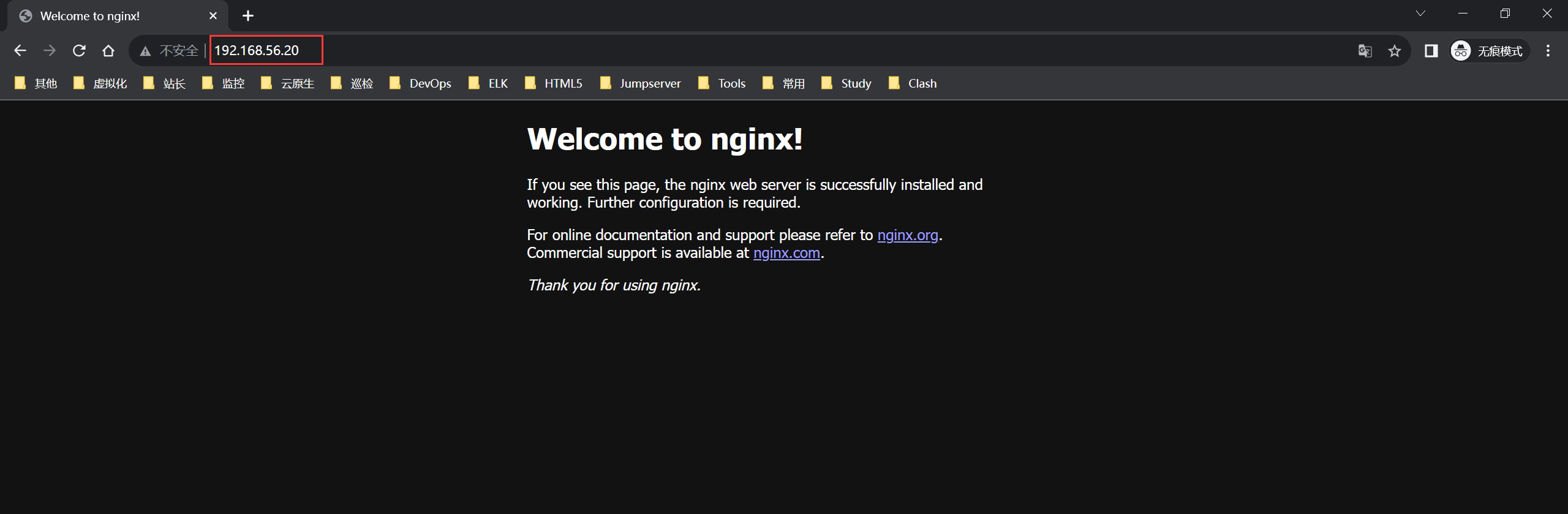Image resolution: width=1568 pixels, height=514 pixels.
Task: Open the HTML5 bookmarks folder
Action: [x=554, y=83]
